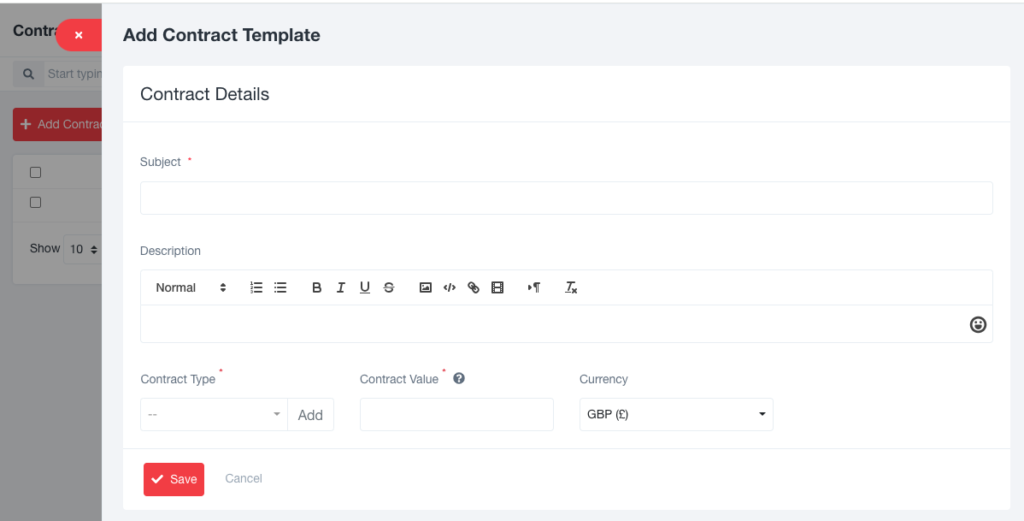Open the Normal heading style dropdown

[191, 287]
